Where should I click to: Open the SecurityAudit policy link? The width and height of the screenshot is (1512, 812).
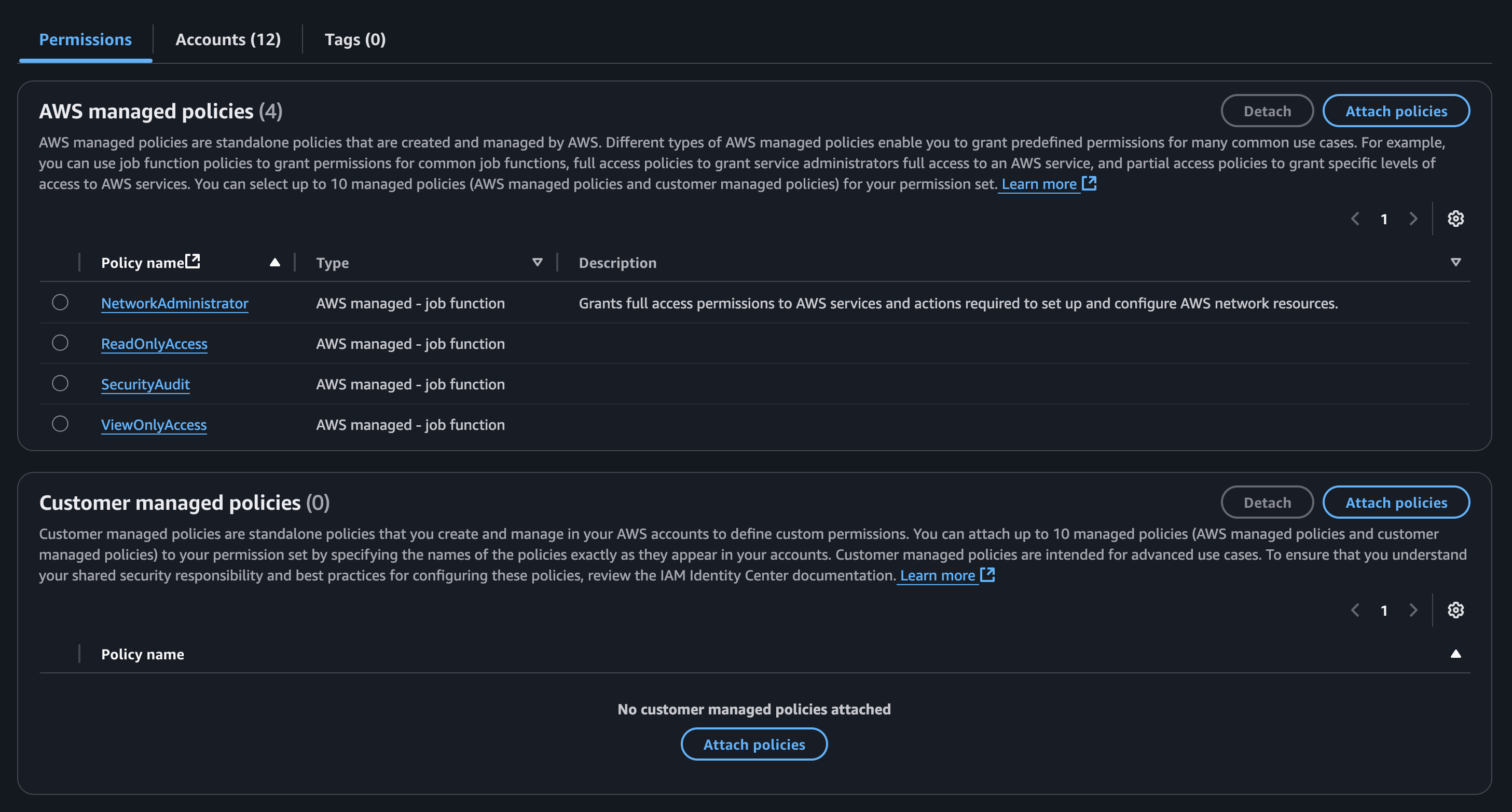tap(145, 385)
